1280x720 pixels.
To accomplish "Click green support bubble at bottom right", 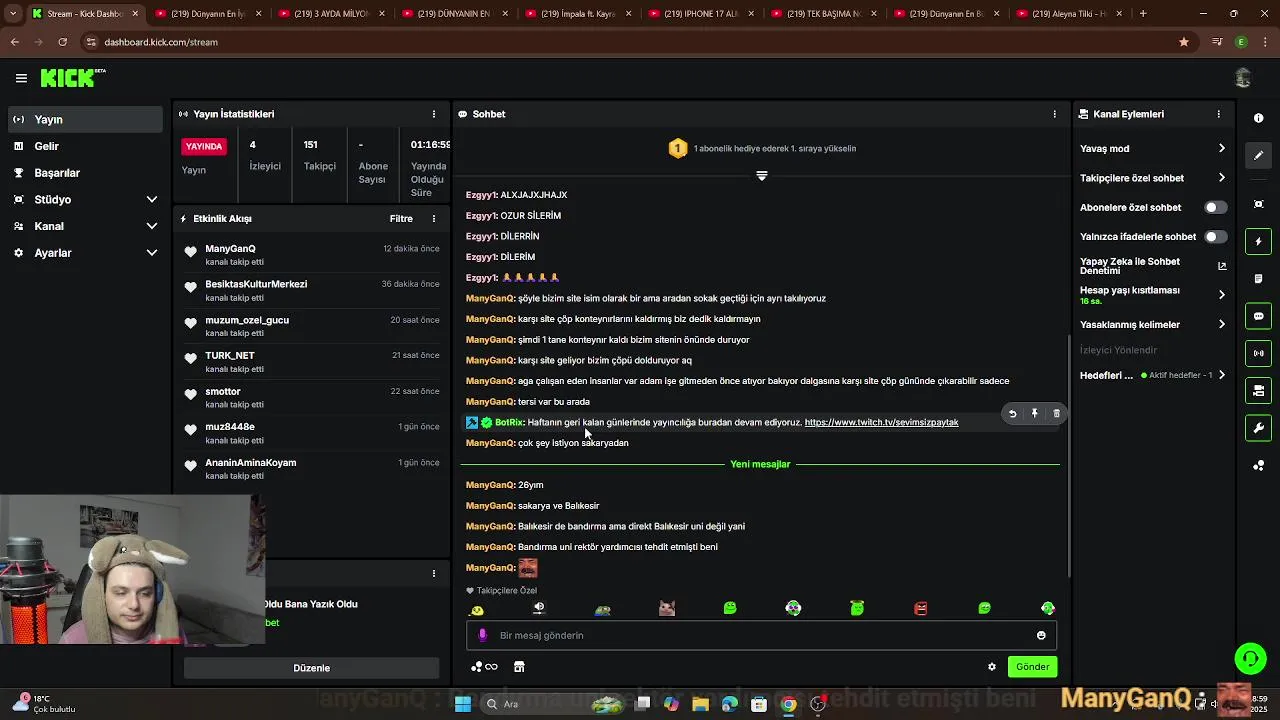I will pyautogui.click(x=1250, y=658).
